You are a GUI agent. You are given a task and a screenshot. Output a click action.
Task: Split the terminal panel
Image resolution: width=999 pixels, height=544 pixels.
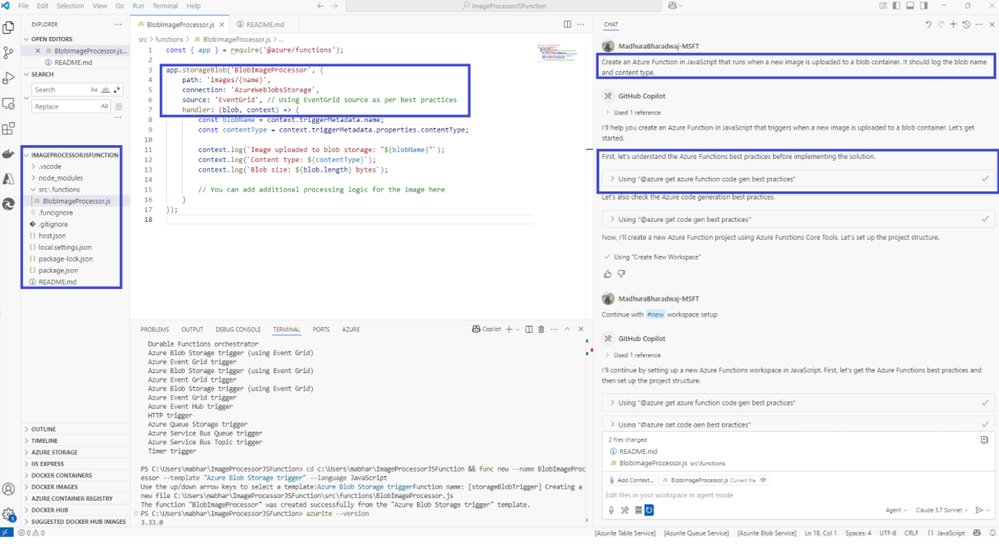pos(529,329)
